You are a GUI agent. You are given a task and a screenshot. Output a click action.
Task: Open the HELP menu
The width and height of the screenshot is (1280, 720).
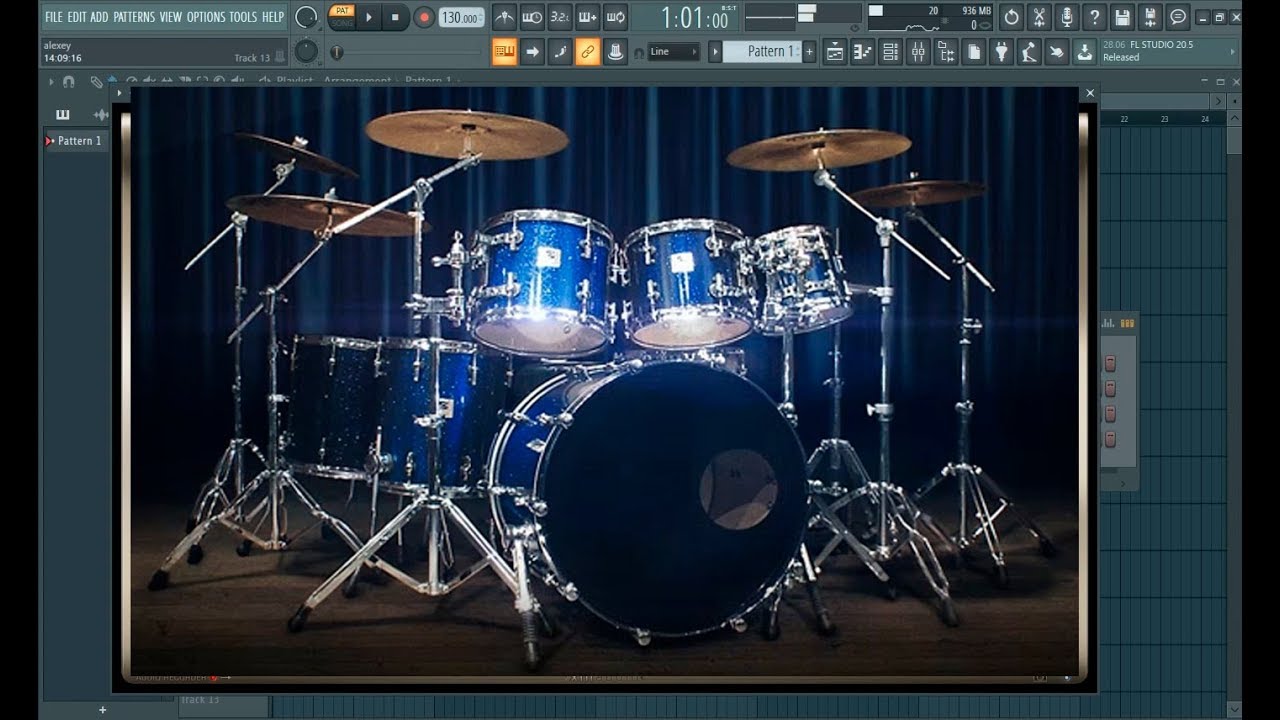coord(273,17)
